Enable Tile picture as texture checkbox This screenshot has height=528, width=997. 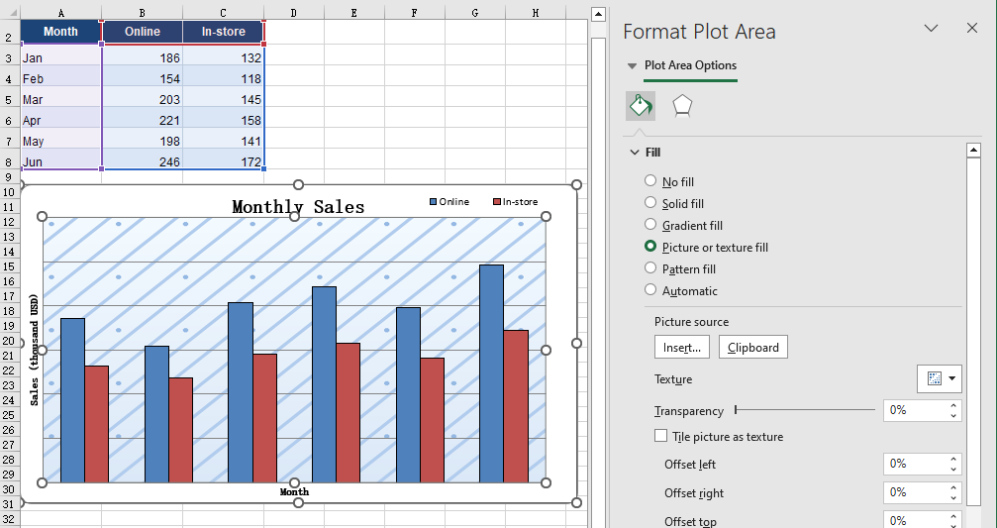click(x=661, y=436)
